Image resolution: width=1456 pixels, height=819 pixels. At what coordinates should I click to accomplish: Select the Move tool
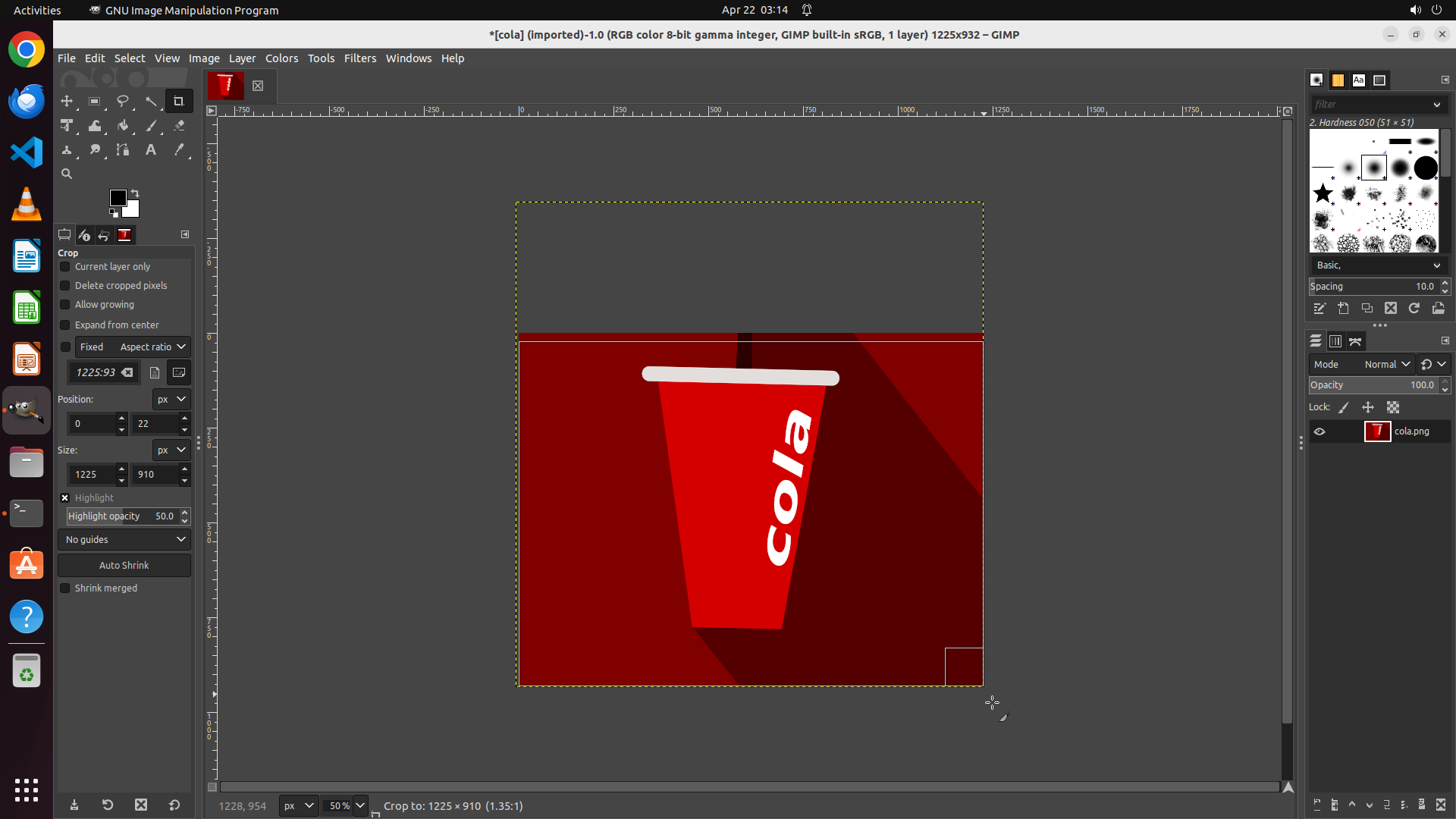point(67,101)
